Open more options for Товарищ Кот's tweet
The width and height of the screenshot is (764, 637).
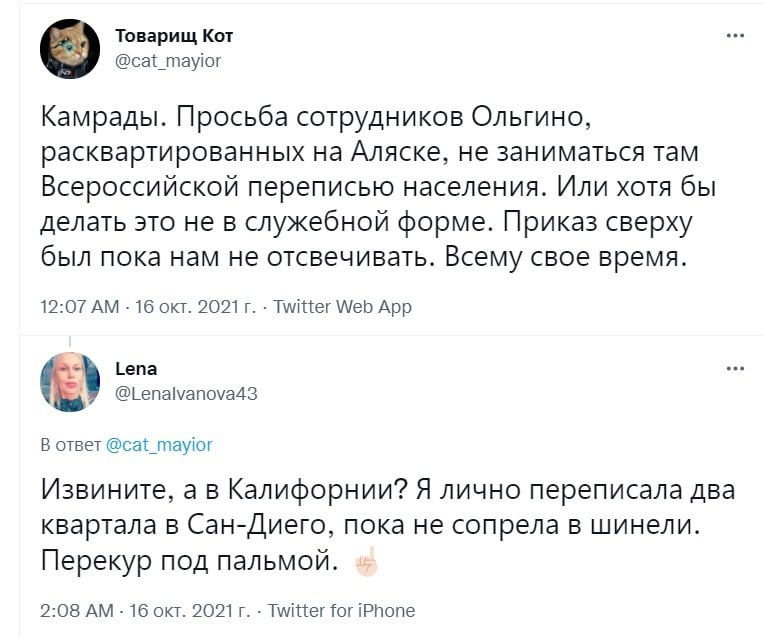pos(735,36)
